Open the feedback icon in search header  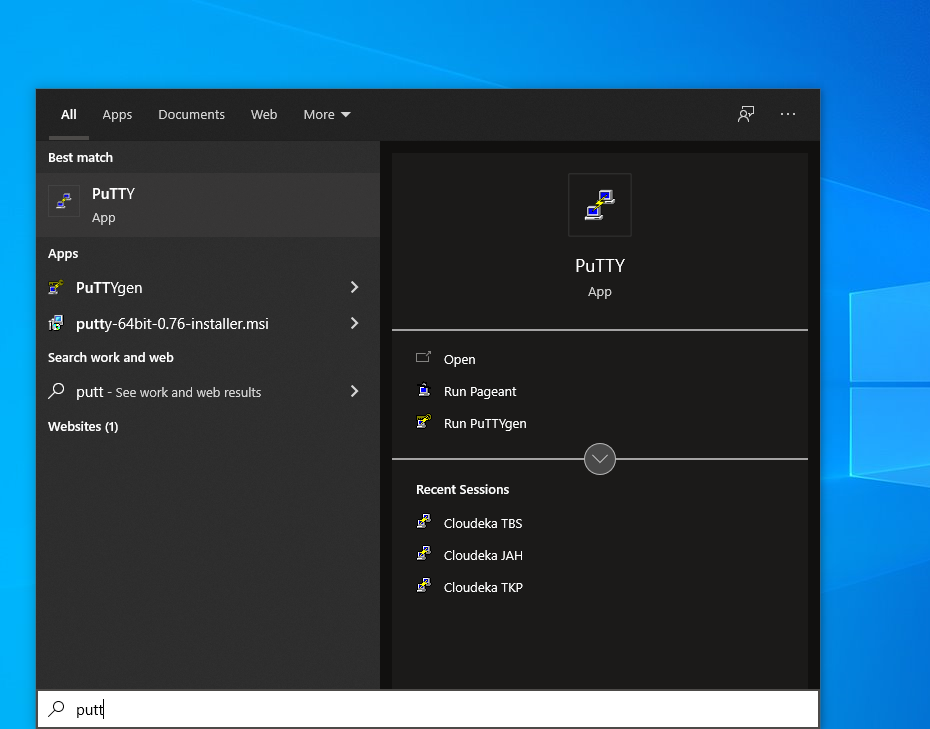pos(746,114)
